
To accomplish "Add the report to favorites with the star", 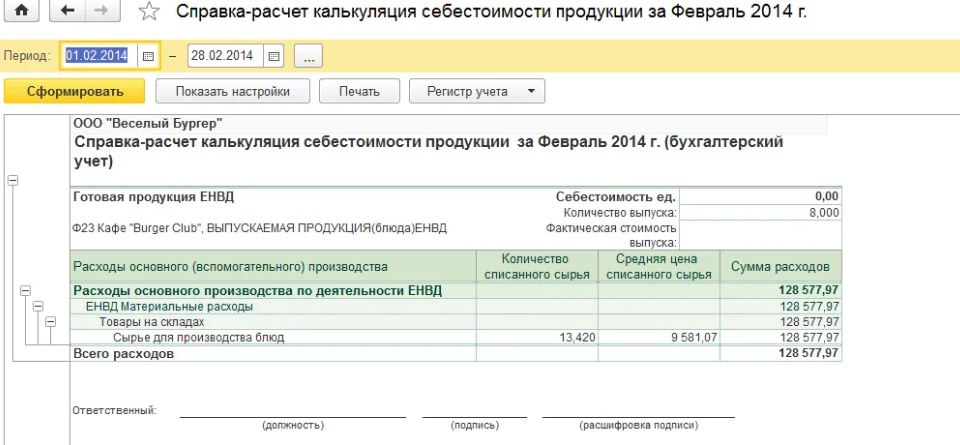I will tap(148, 12).
